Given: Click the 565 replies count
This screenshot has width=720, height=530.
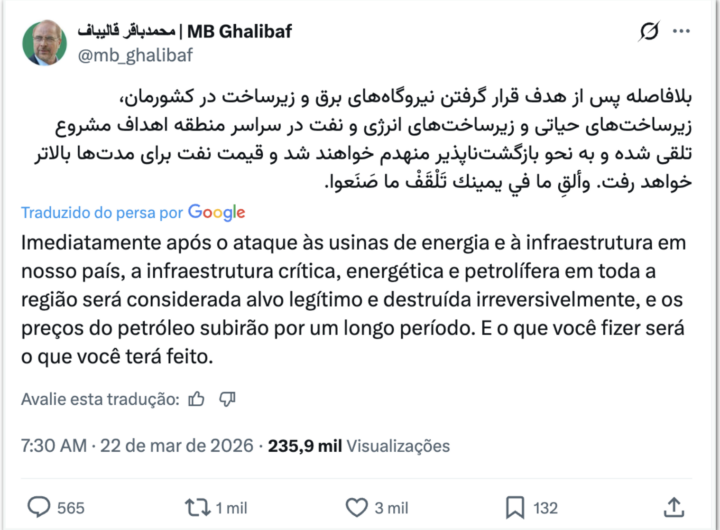Looking at the screenshot, I should pos(71,508).
